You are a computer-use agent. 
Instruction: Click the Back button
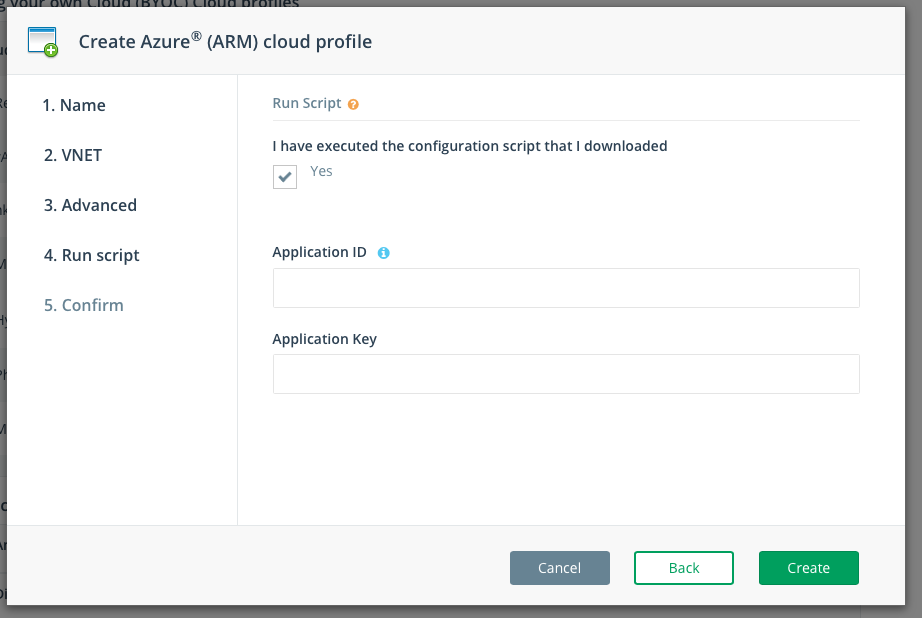tap(684, 568)
